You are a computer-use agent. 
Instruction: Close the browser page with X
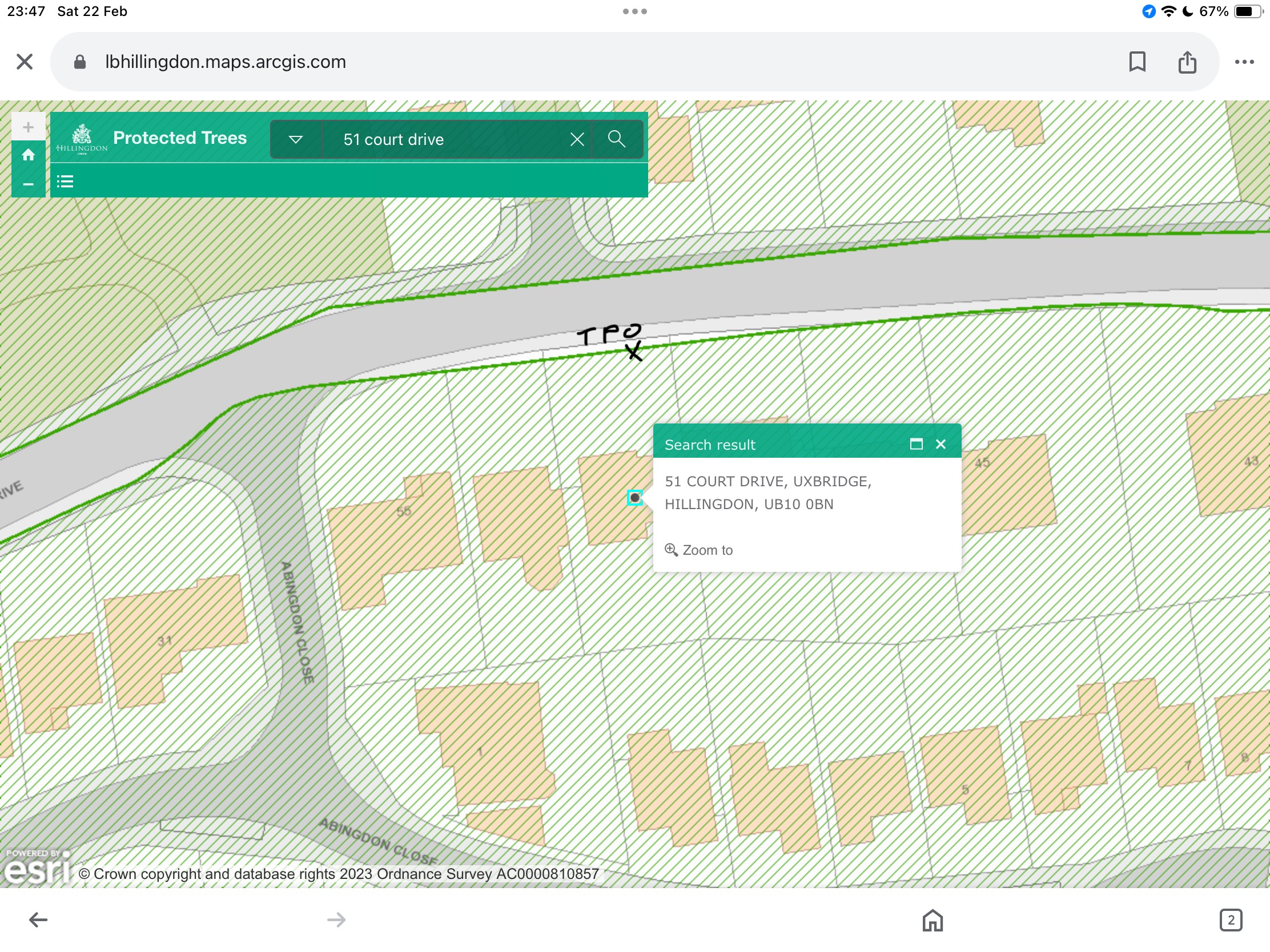[x=25, y=62]
